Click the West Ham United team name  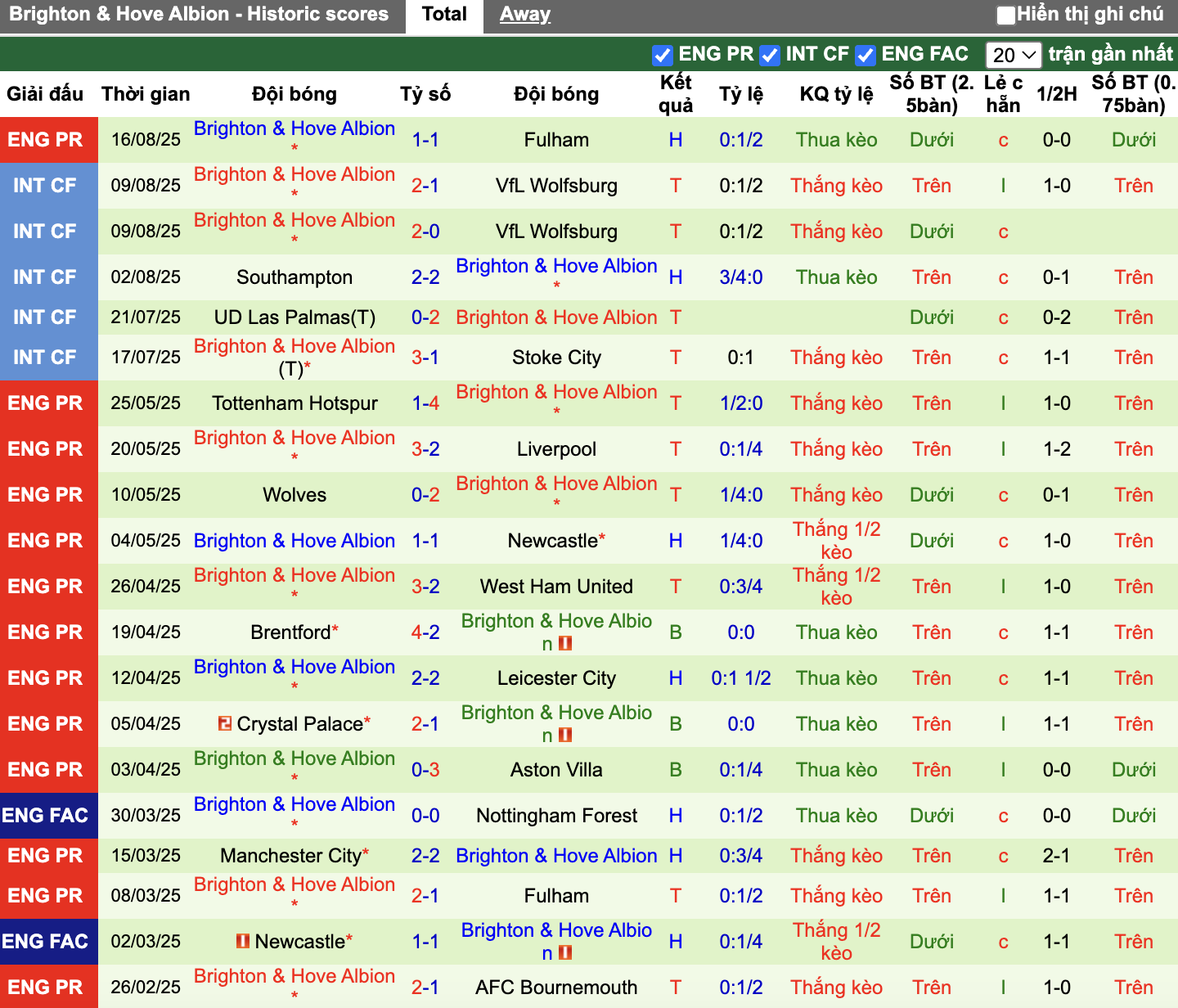tap(556, 587)
